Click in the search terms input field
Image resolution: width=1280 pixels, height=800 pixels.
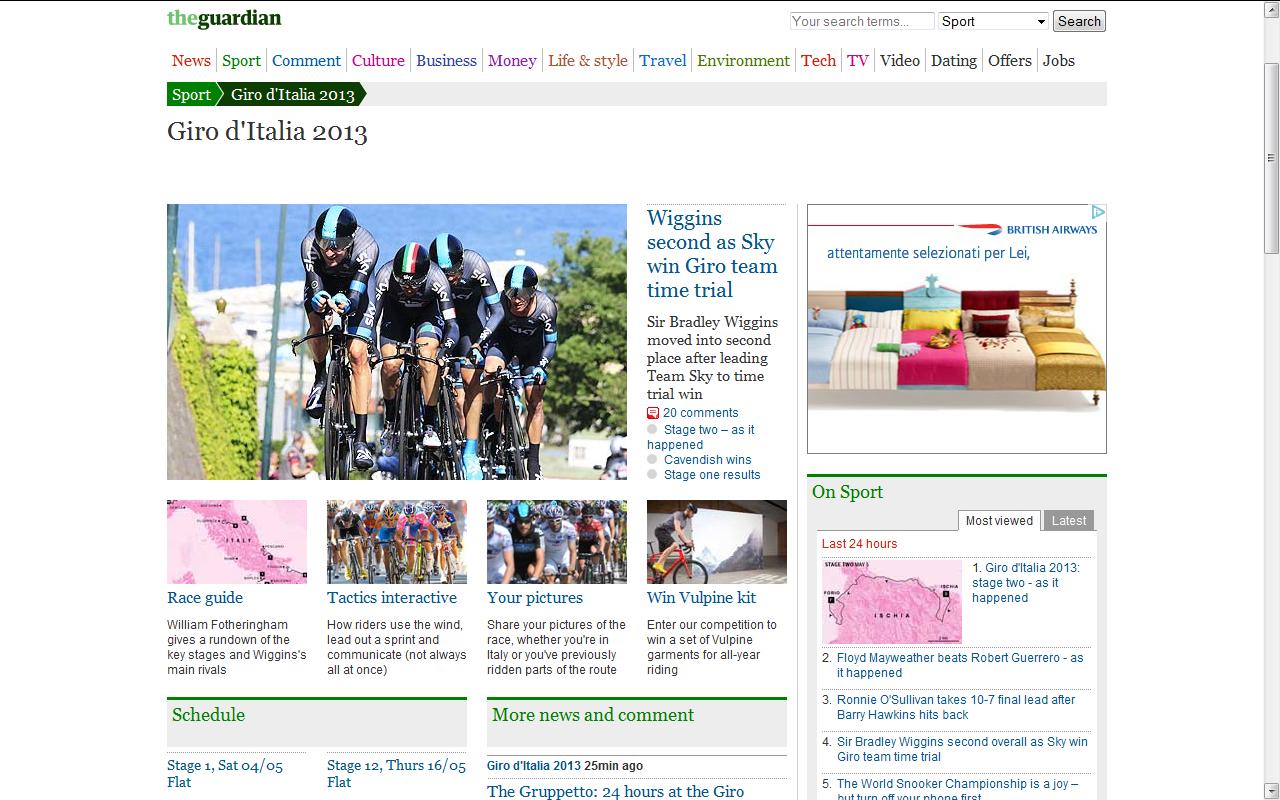861,21
